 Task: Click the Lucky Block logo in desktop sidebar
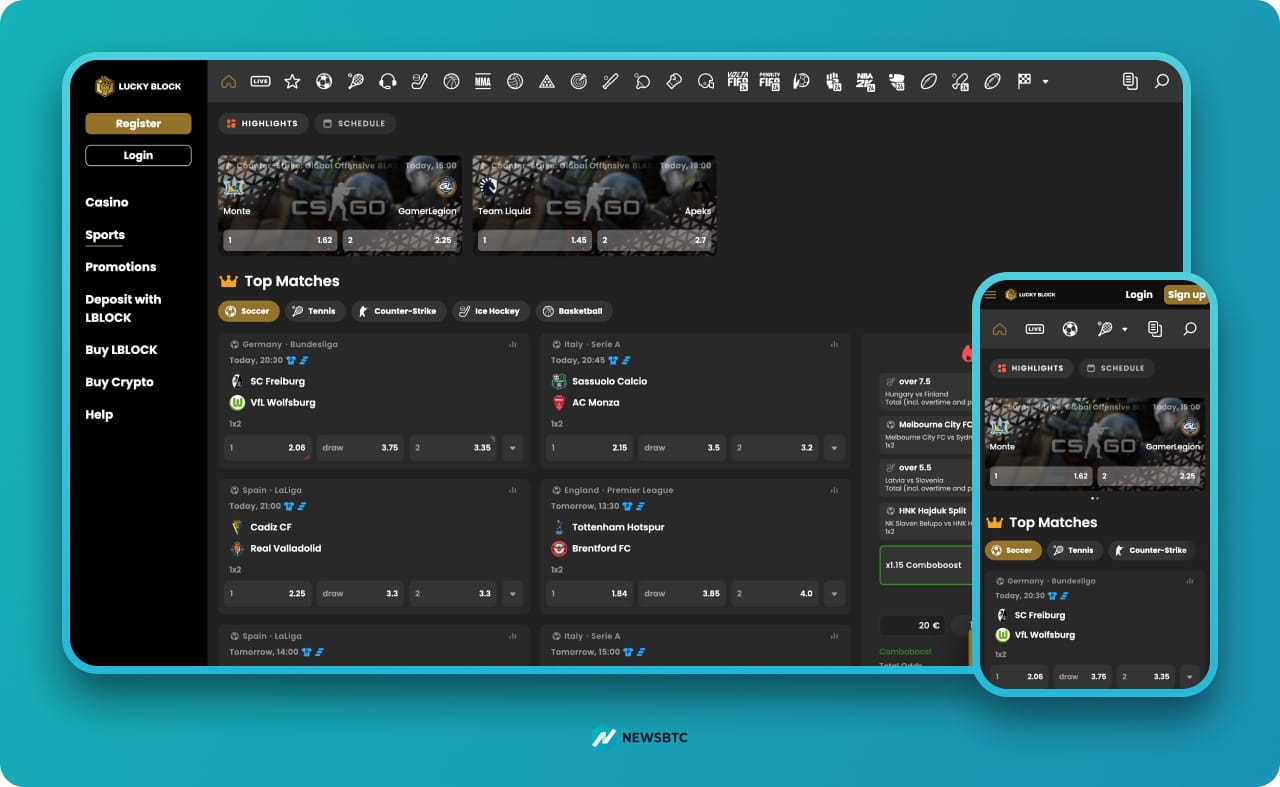pos(138,86)
